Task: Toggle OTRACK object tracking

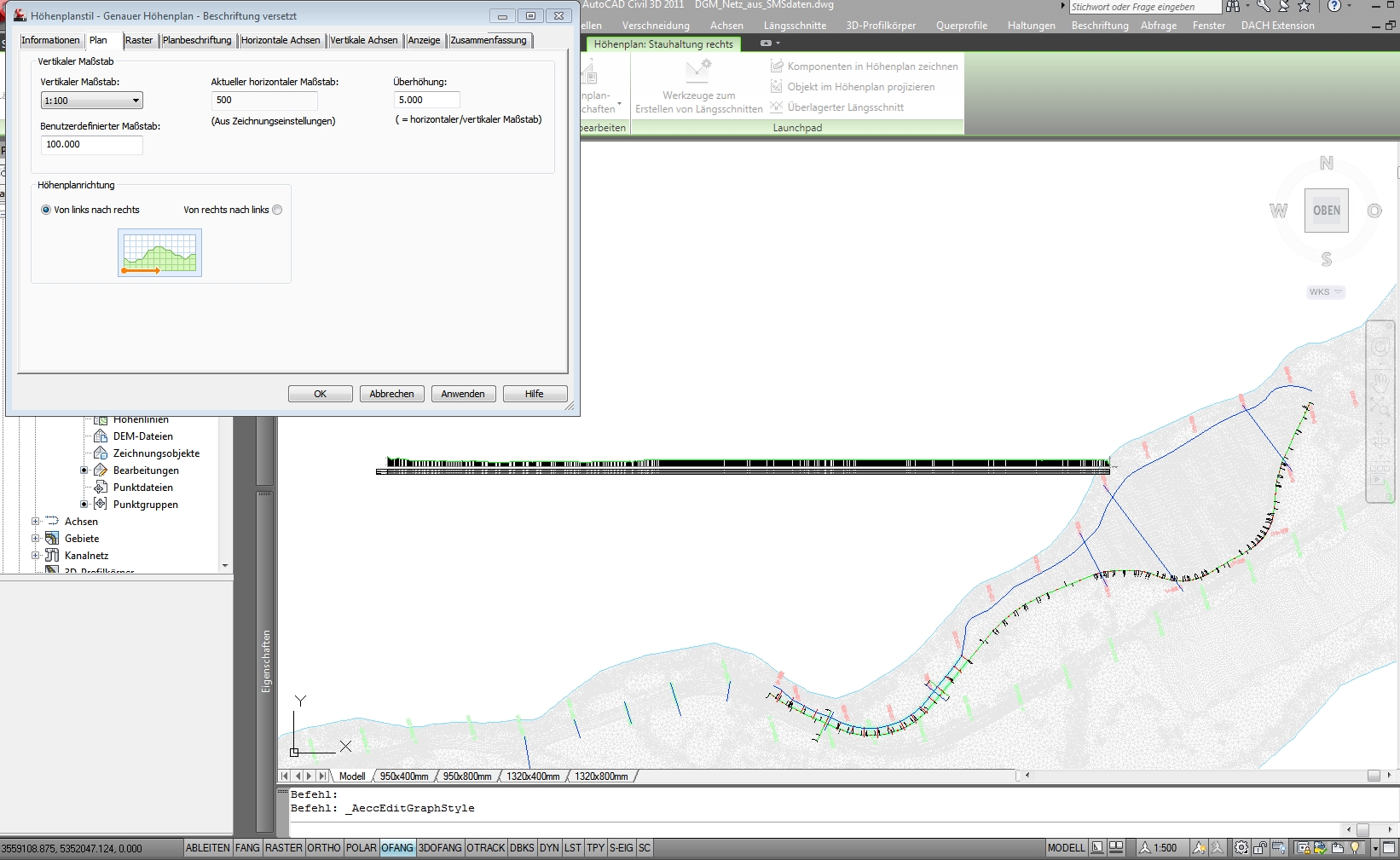Action: 486,848
